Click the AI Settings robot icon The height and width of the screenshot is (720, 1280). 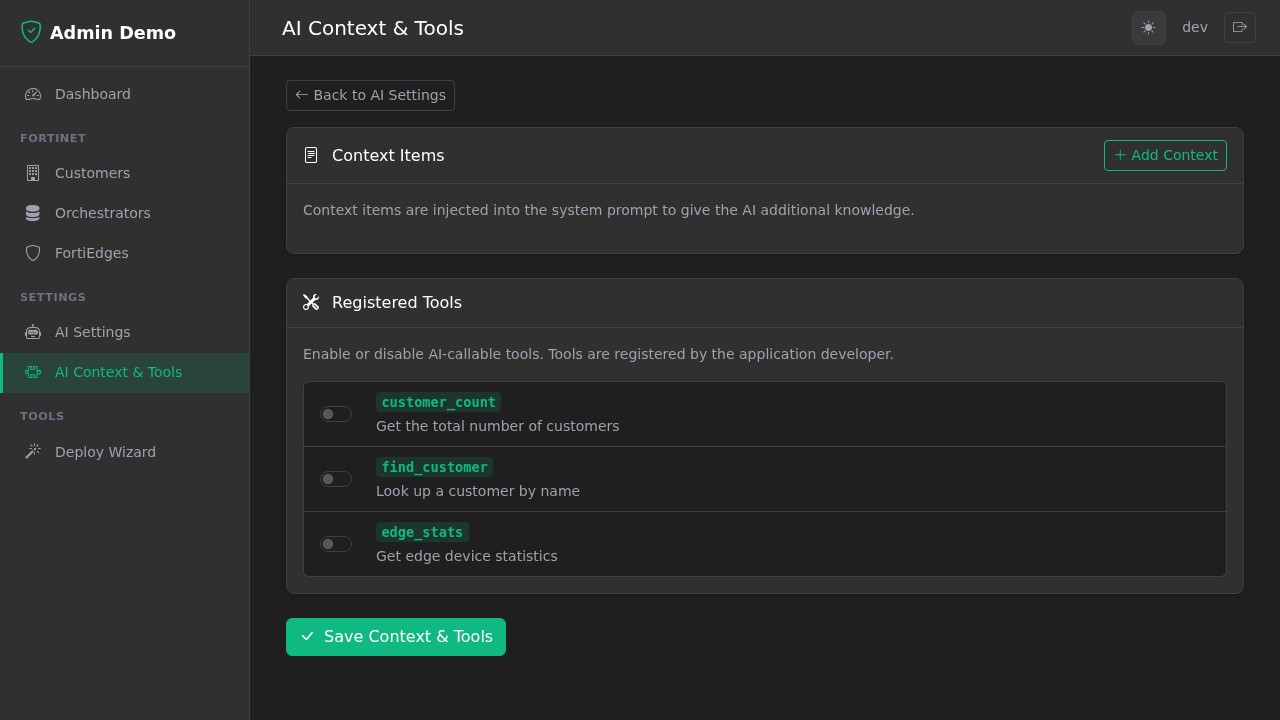(x=33, y=332)
